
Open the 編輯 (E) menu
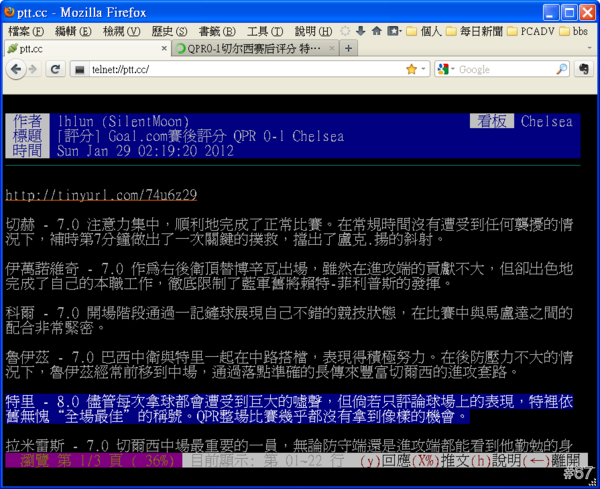pyautogui.click(x=73, y=31)
